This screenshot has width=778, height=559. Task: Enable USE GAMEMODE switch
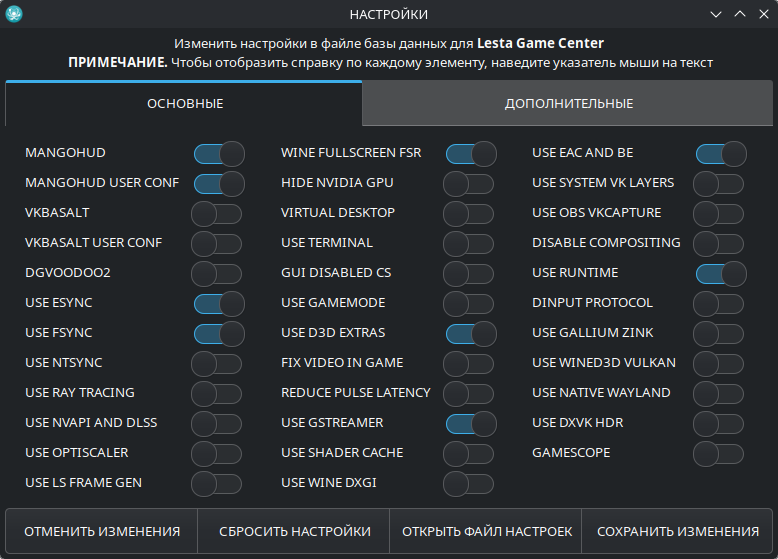[468, 303]
